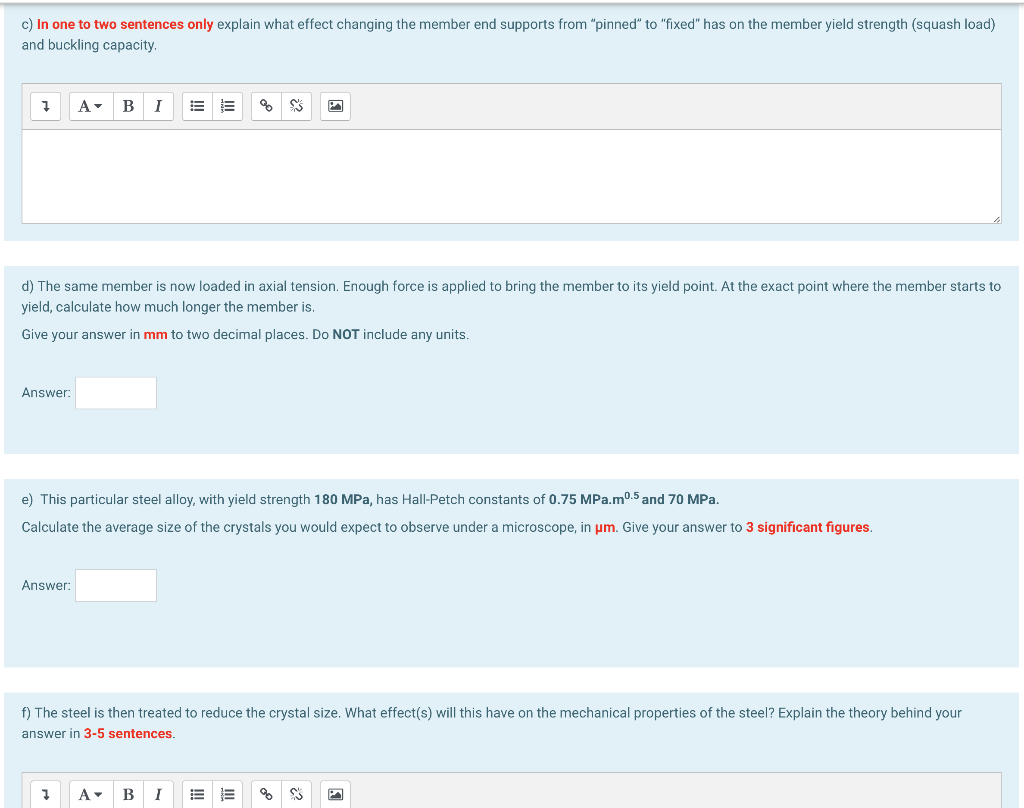The width and height of the screenshot is (1024, 808).
Task: Open paragraph style dropdown in question c editor
Action: 91,106
